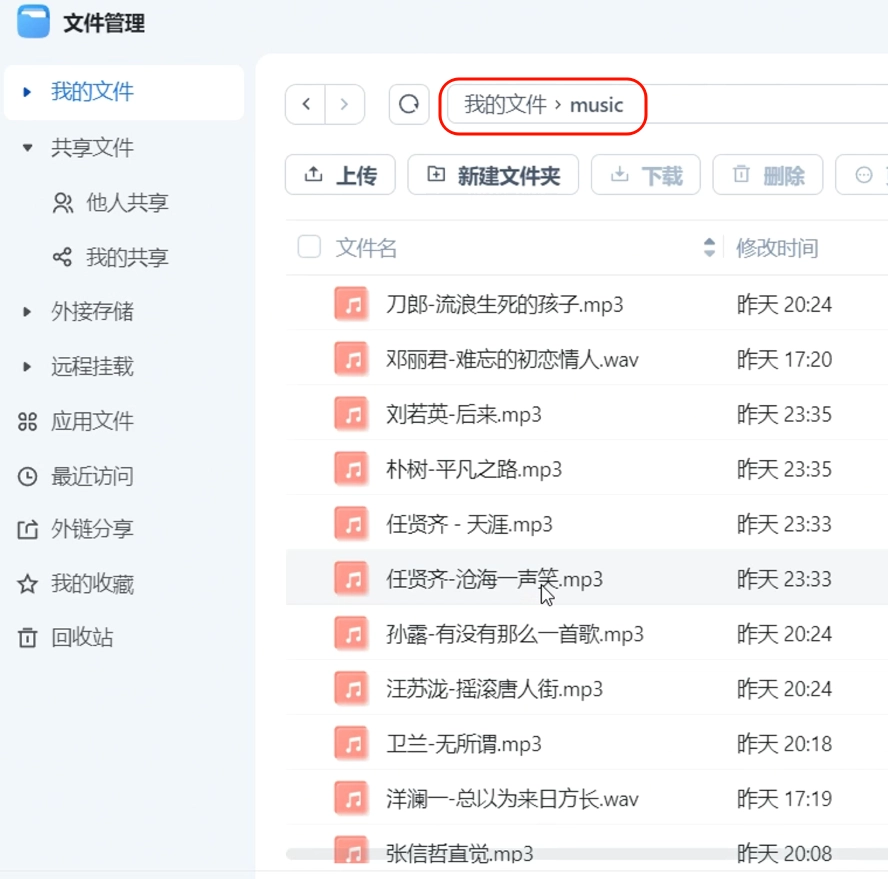
Task: Refresh the folder listing
Action: point(409,104)
